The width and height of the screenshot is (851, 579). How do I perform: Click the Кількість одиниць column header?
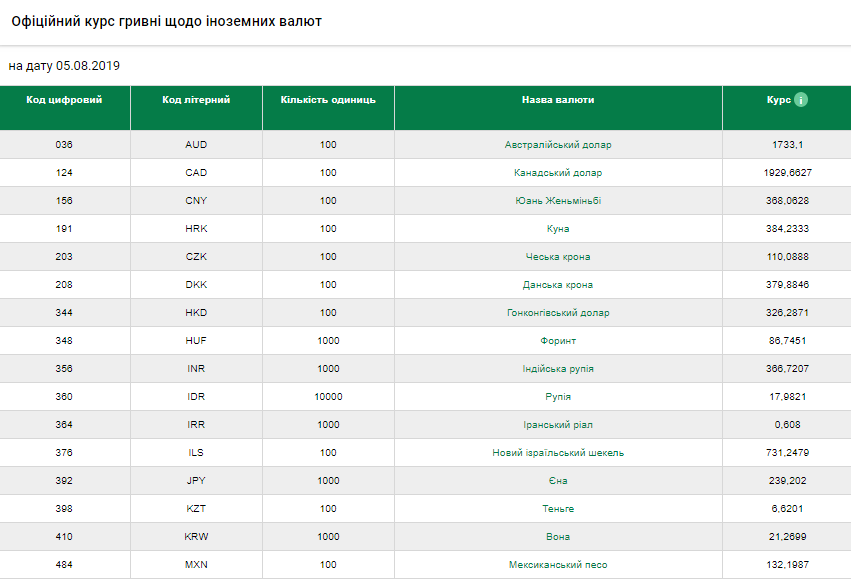pos(328,100)
